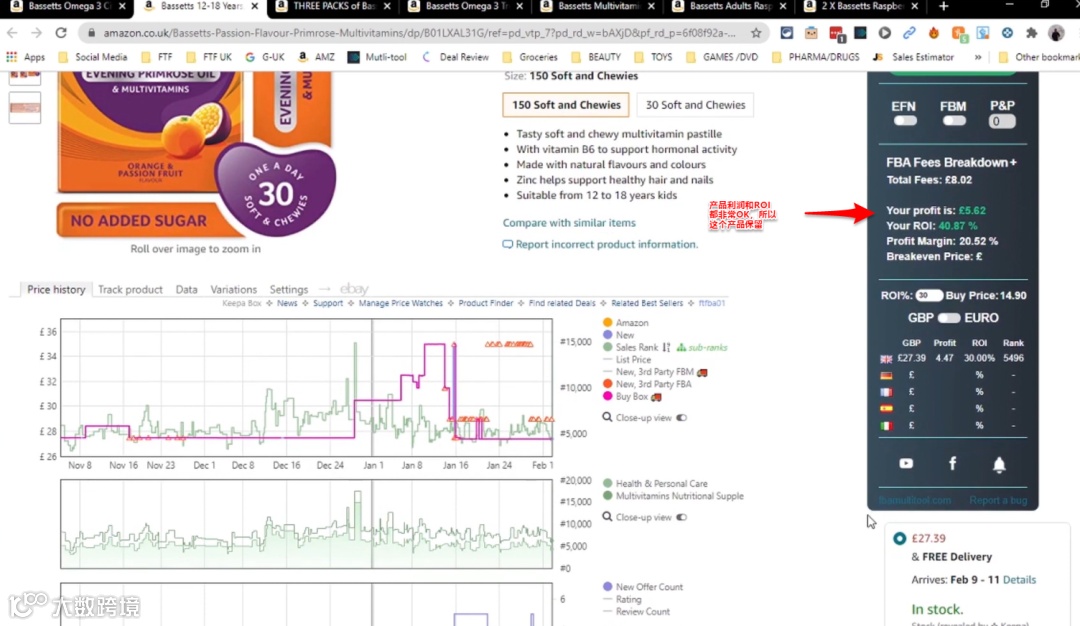
Task: Open the blue circle arrows extension icon
Action: tap(1007, 32)
